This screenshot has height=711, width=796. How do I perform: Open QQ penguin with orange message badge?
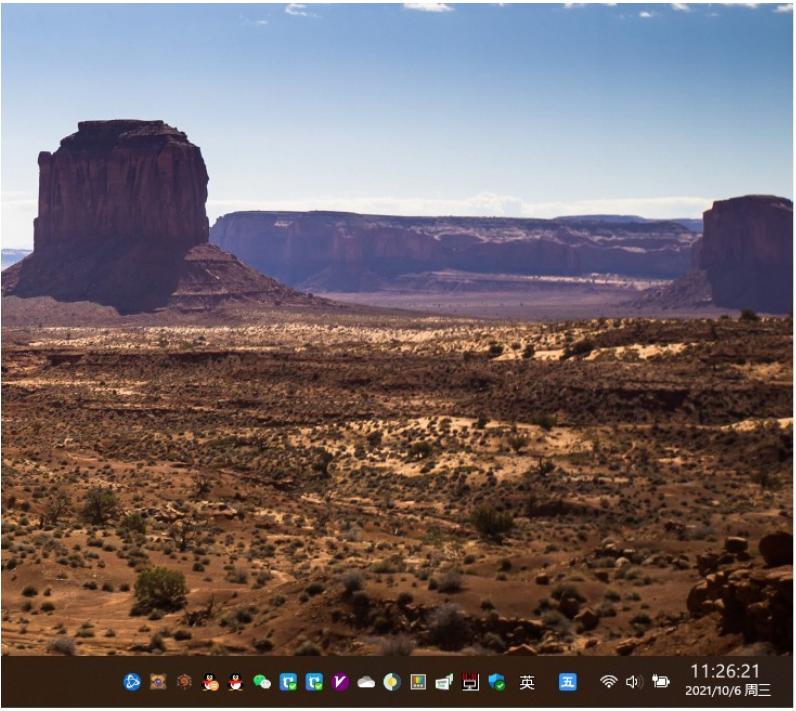tap(210, 682)
